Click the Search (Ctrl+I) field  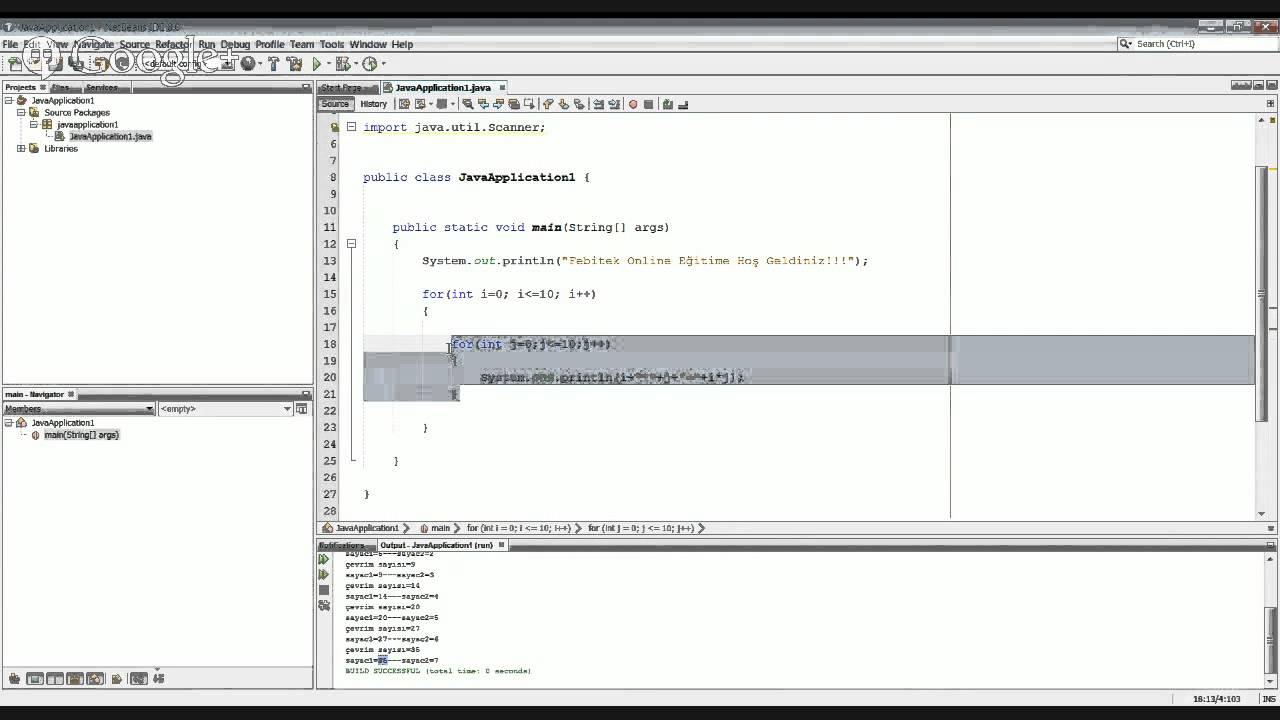point(1196,44)
